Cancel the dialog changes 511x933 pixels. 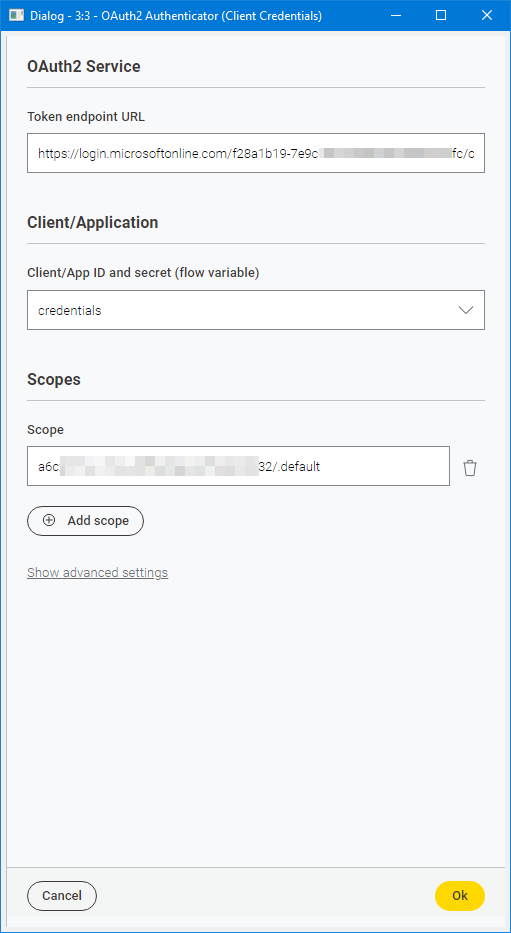[62, 896]
